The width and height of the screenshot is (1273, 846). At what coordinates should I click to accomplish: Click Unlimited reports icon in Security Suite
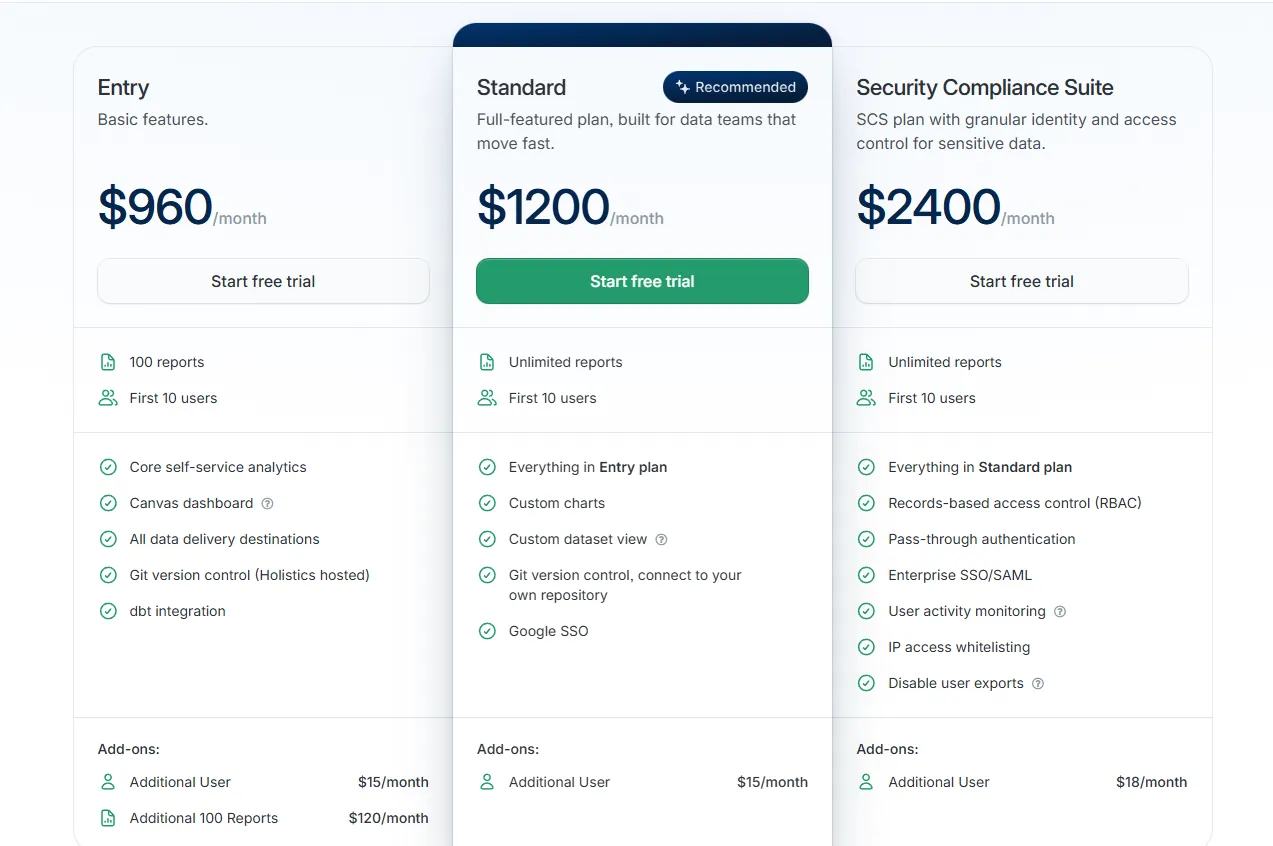[866, 362]
